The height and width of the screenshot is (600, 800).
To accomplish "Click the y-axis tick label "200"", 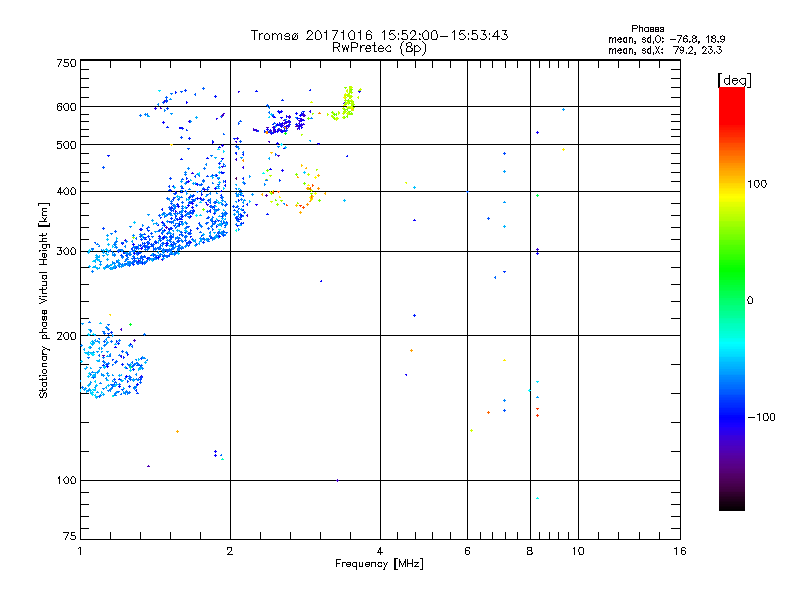I will tap(65, 336).
